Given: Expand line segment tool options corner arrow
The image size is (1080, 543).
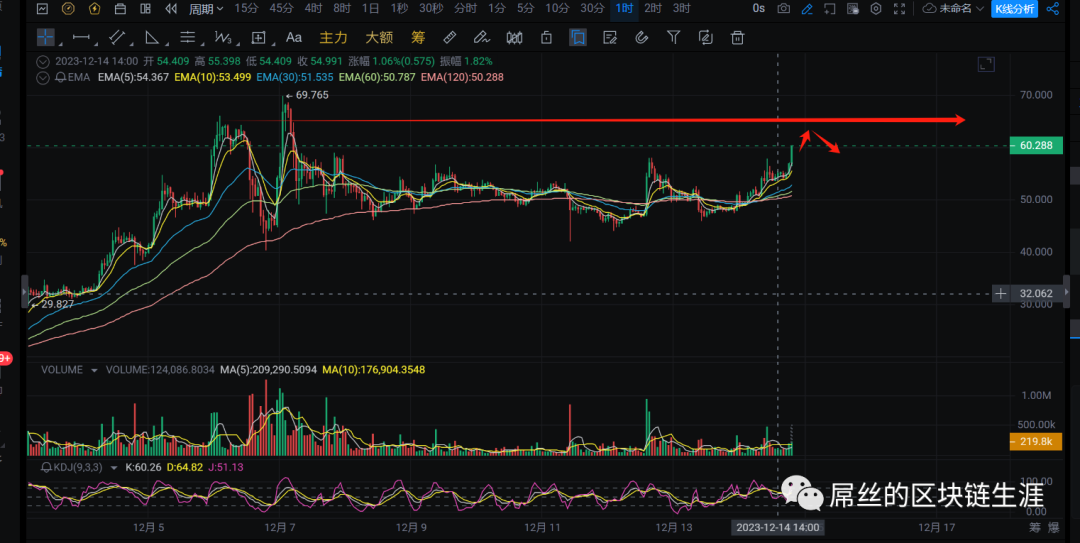Looking at the screenshot, I should 96,43.
